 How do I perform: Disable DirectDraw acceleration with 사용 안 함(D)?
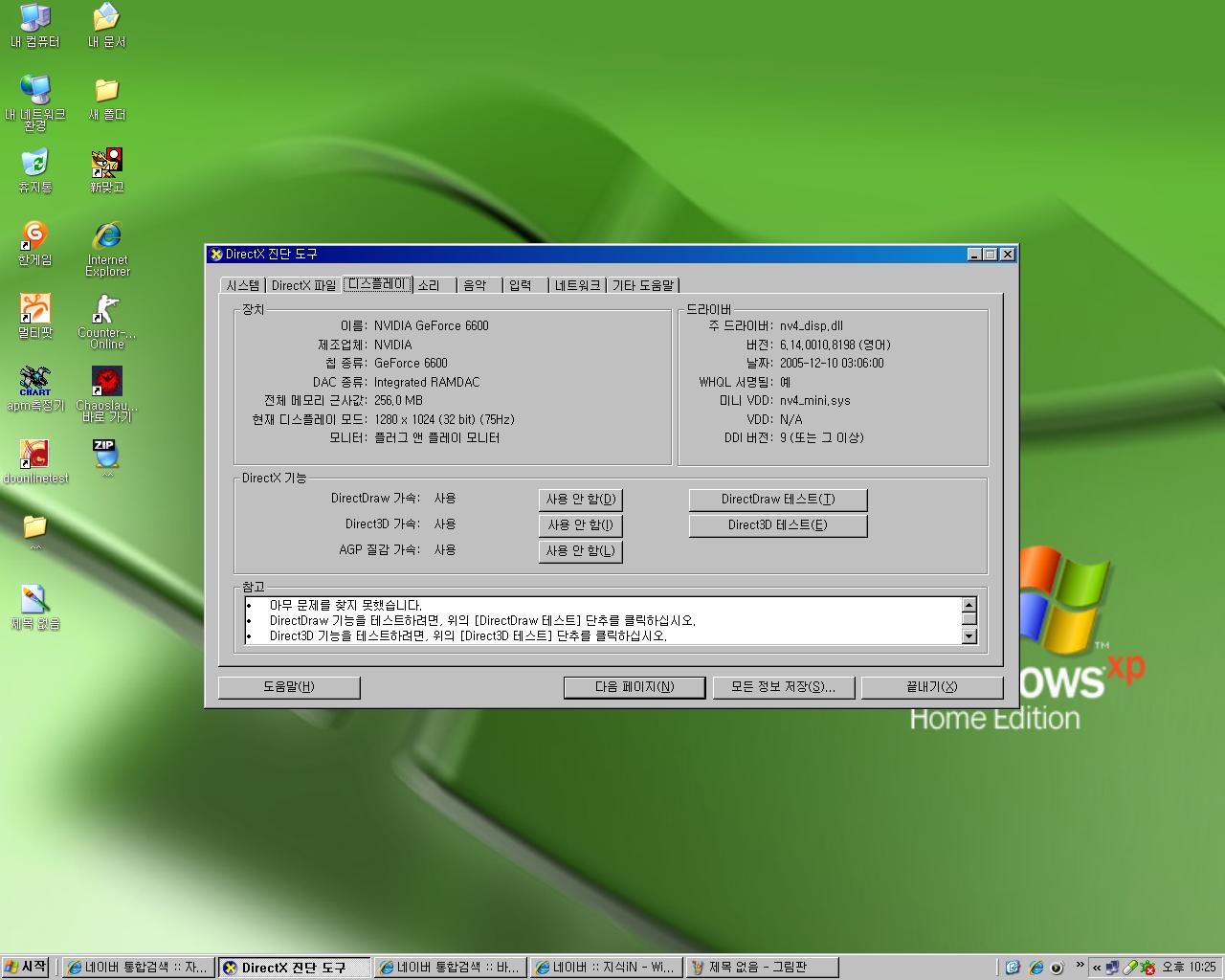(581, 500)
